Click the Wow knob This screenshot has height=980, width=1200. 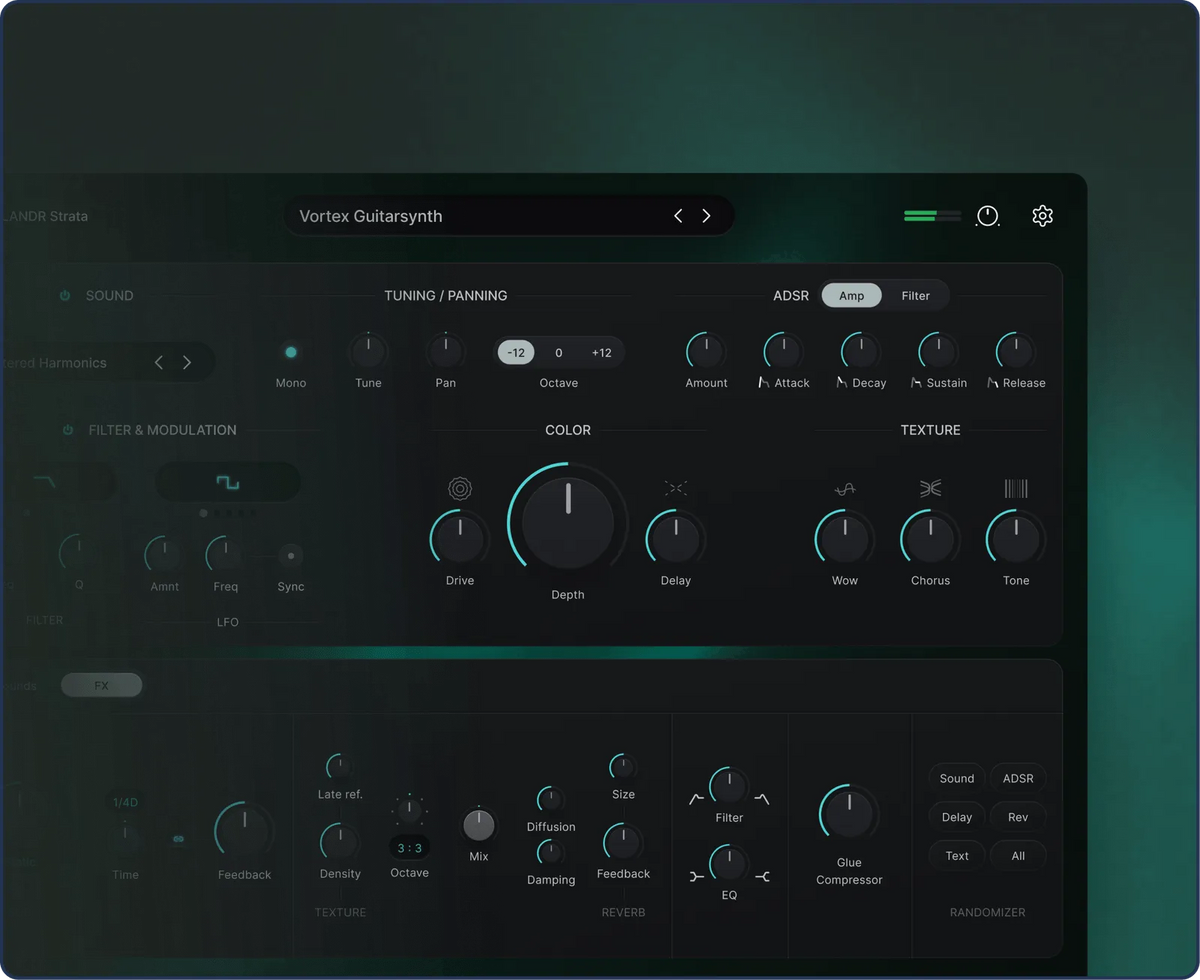845,539
